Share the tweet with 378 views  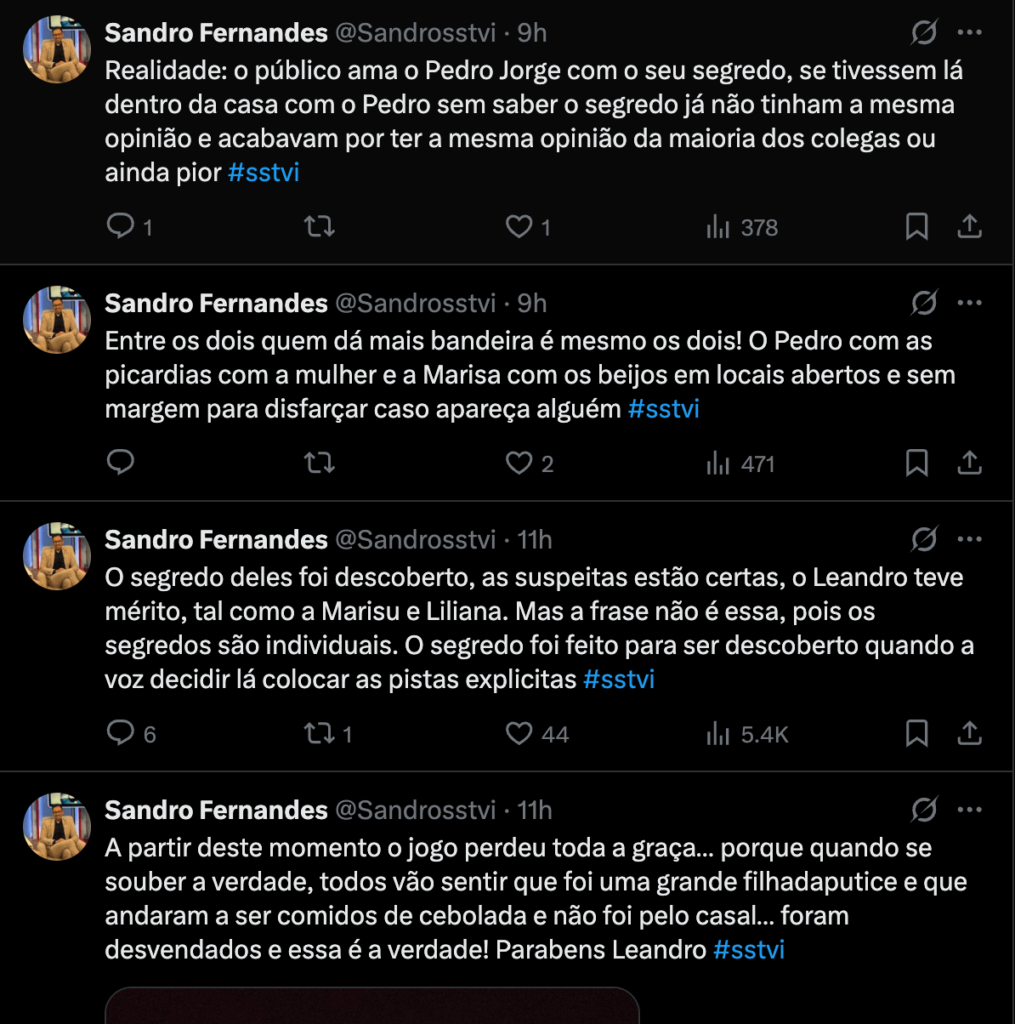pyautogui.click(x=969, y=227)
